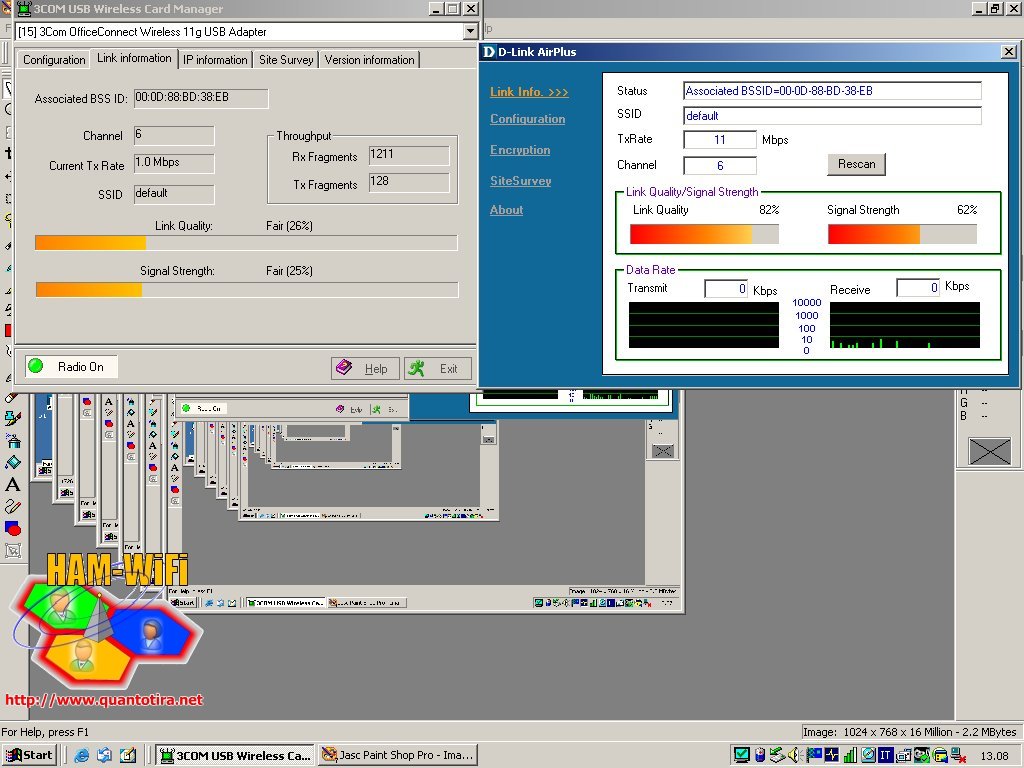Open Configuration link in D-Link AirPlus
Image resolution: width=1024 pixels, height=768 pixels.
[528, 119]
